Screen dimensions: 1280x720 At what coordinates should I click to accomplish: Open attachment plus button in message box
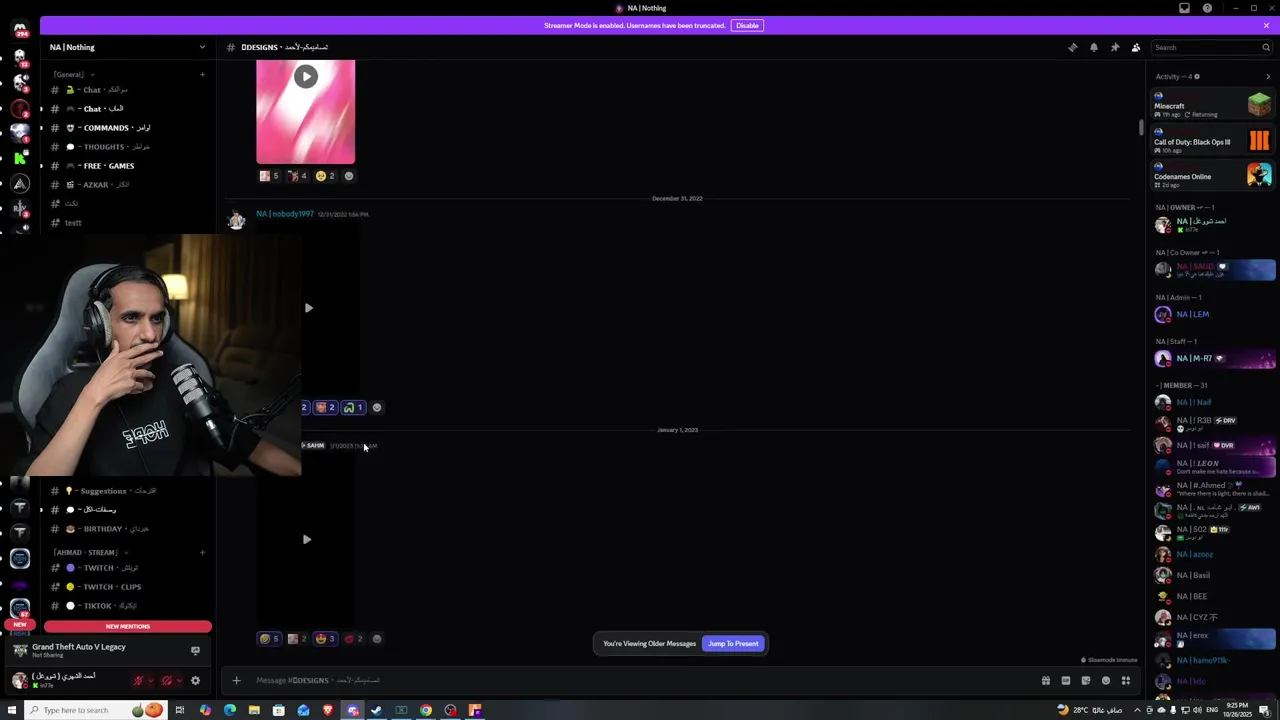tap(236, 681)
